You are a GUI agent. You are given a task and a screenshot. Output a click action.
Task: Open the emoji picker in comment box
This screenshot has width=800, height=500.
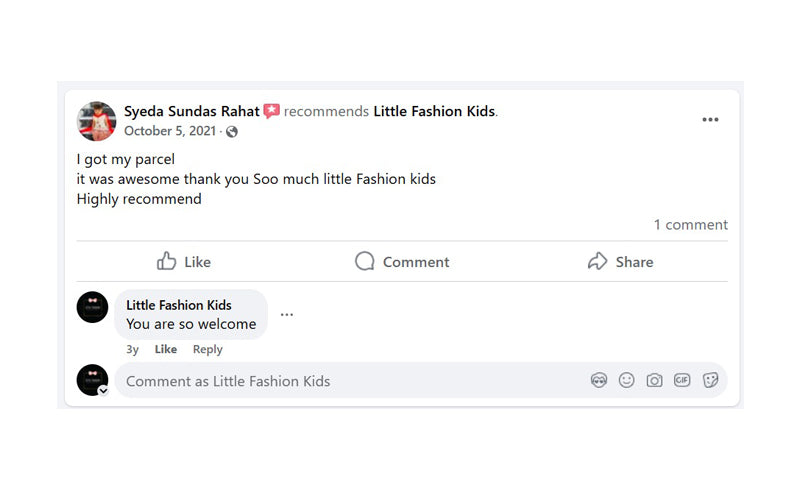pos(627,380)
